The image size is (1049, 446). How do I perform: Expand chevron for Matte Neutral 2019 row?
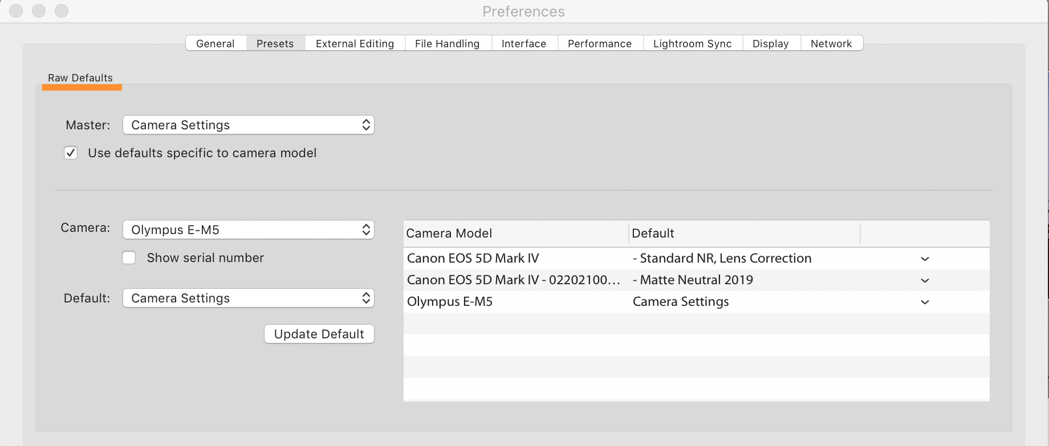point(925,281)
